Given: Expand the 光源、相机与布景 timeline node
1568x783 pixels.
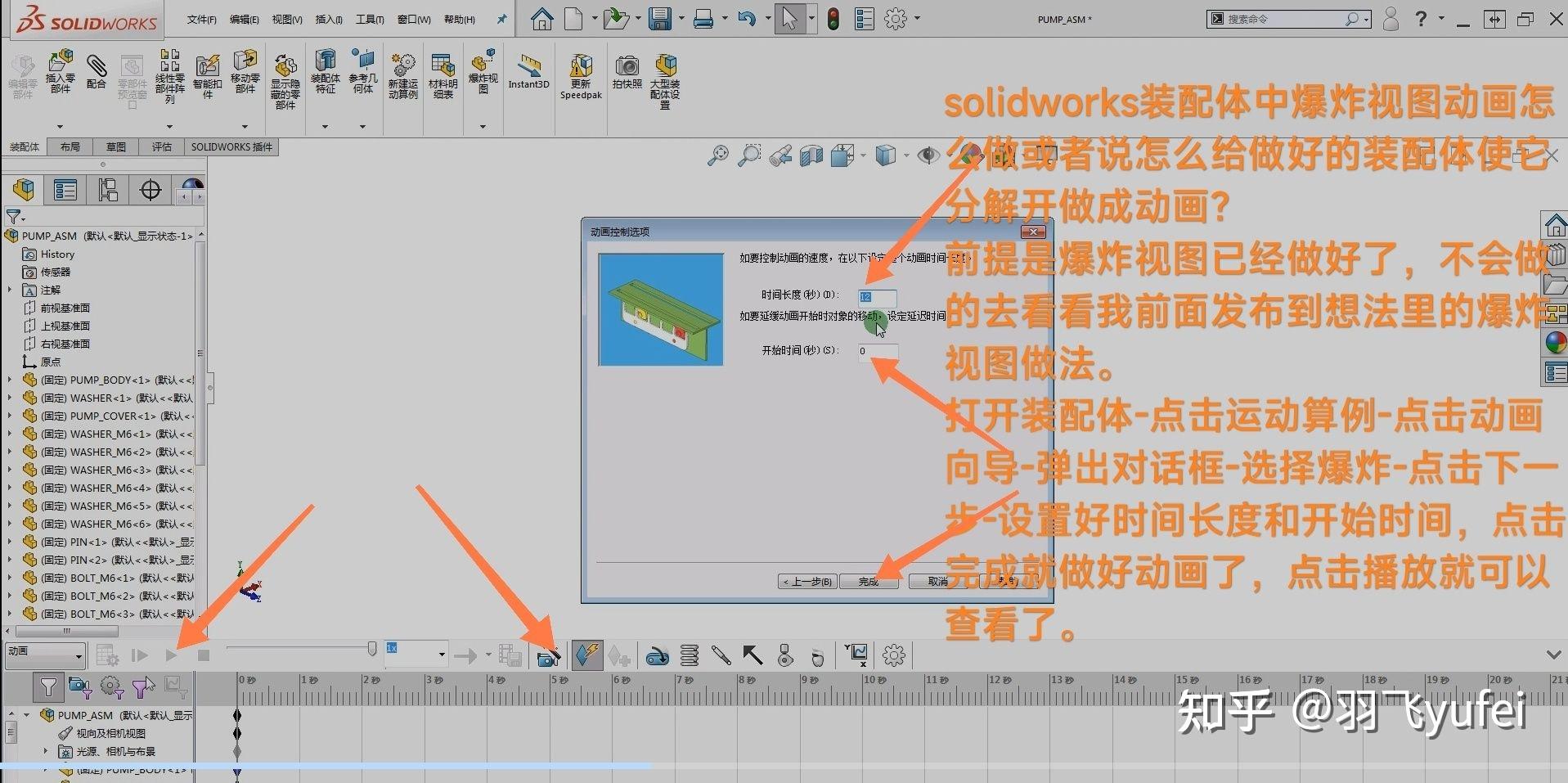Looking at the screenshot, I should (46, 751).
